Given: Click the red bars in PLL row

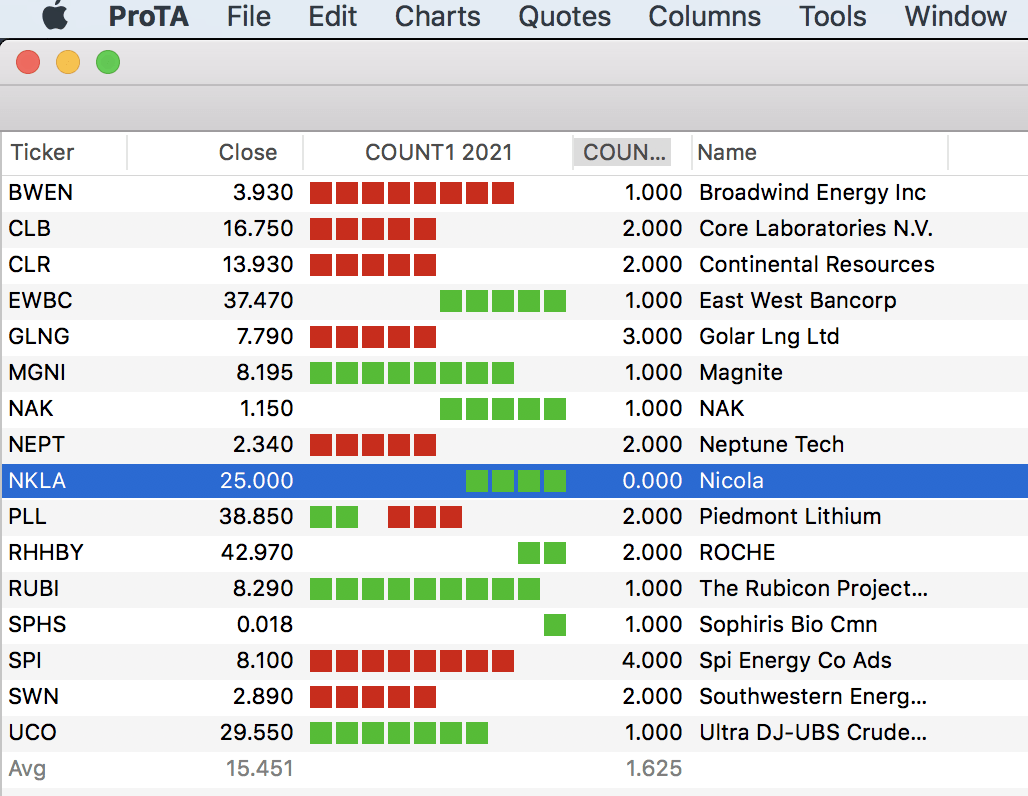Looking at the screenshot, I should coord(425,517).
